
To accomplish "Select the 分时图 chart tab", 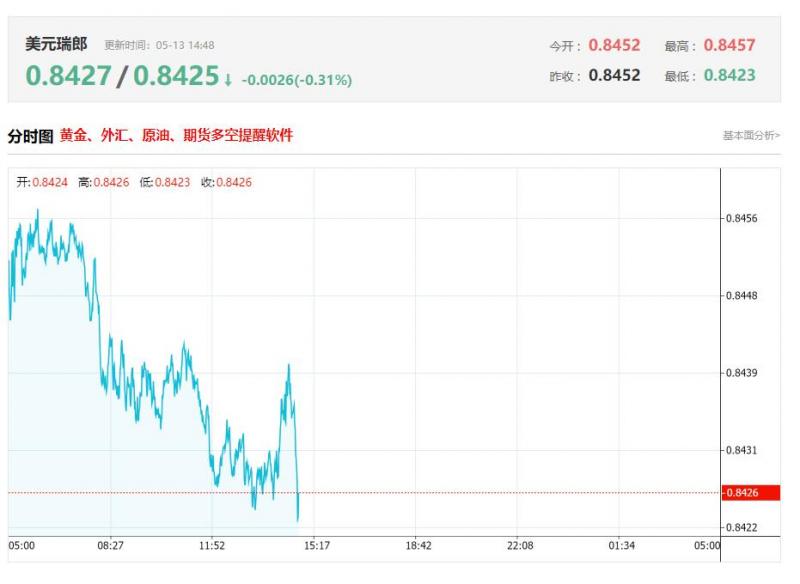I will 31,136.
